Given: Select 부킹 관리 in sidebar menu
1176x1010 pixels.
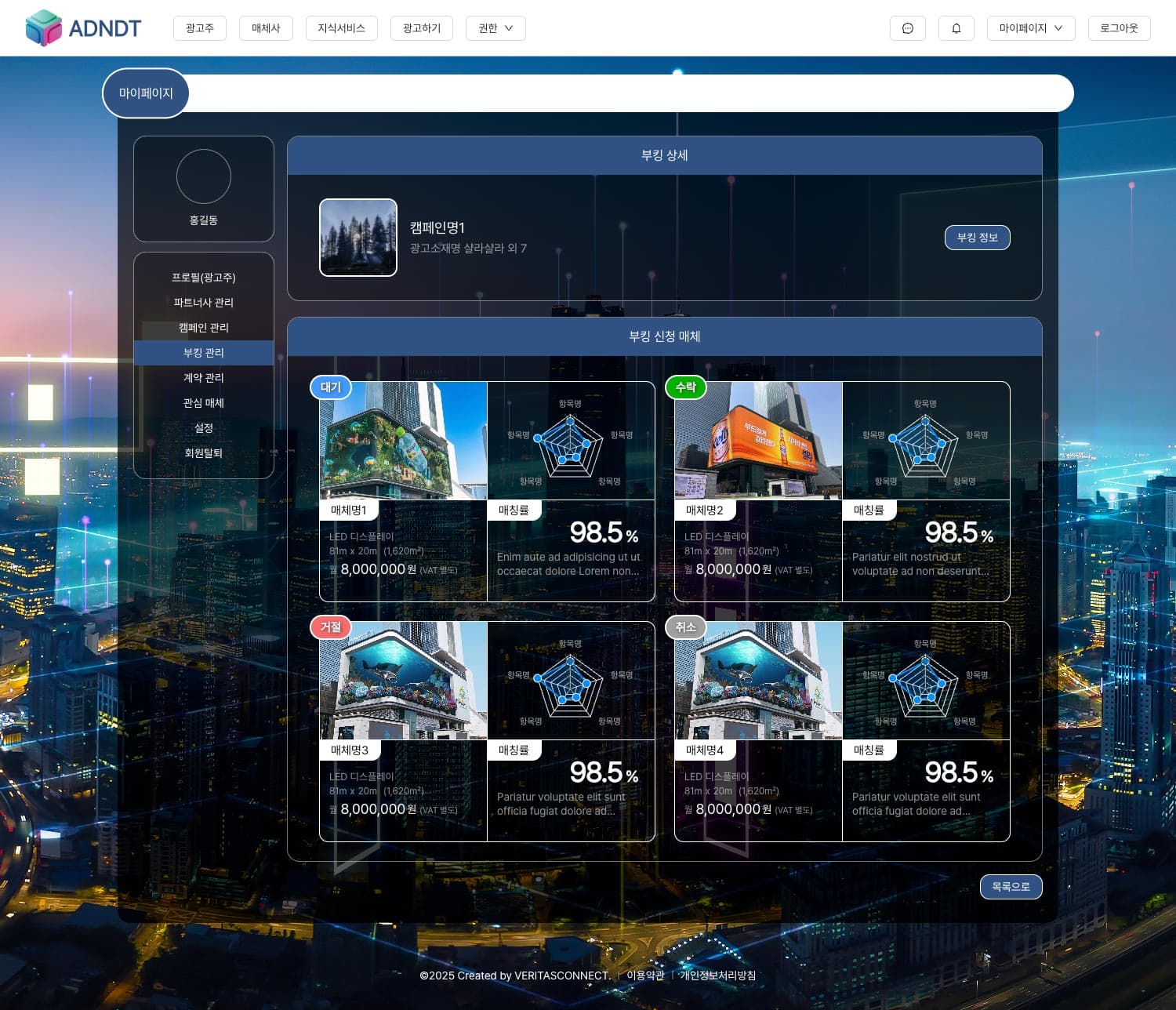Looking at the screenshot, I should pyautogui.click(x=204, y=353).
